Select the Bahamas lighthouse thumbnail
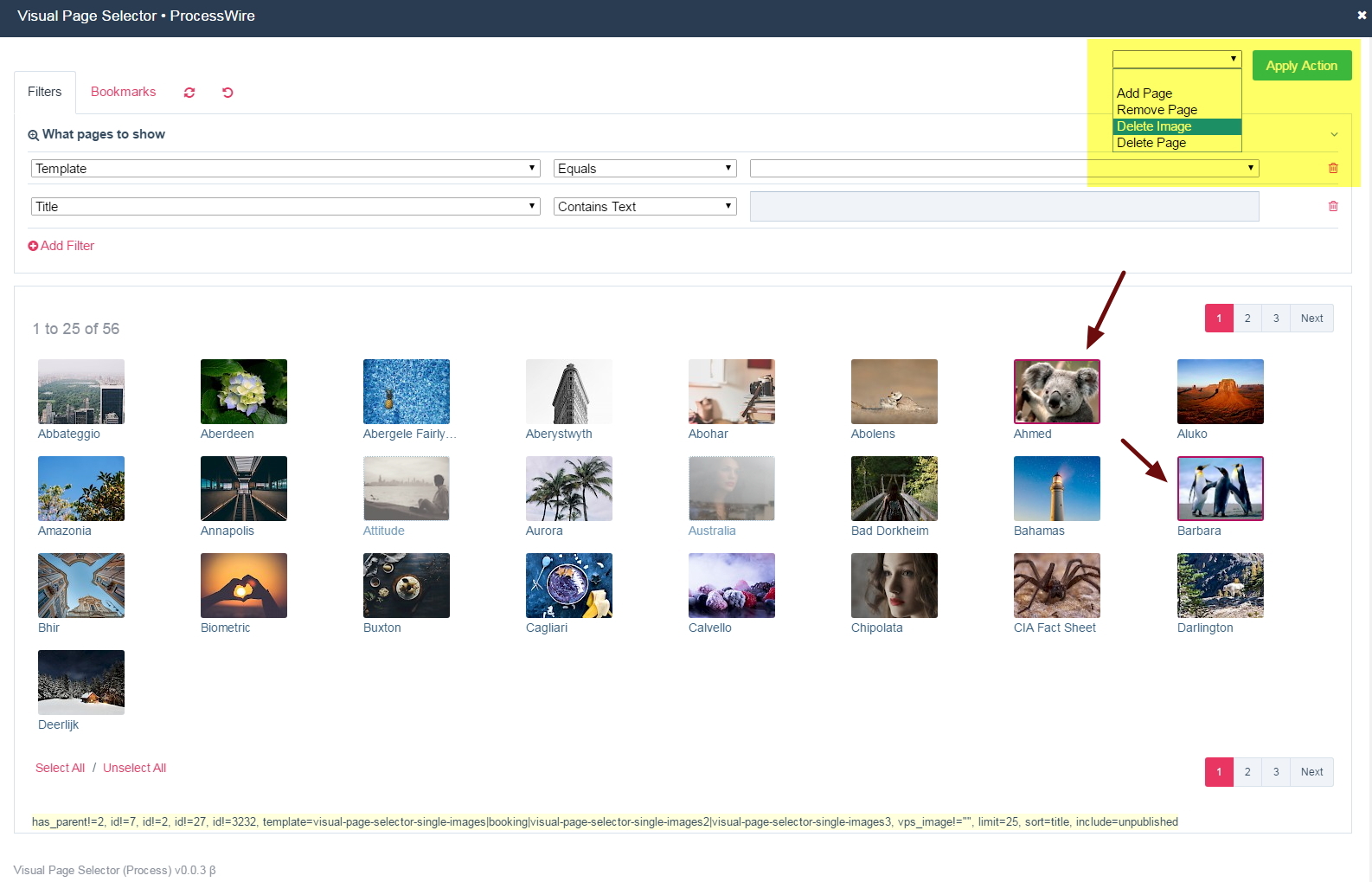1372x882 pixels. (x=1057, y=488)
